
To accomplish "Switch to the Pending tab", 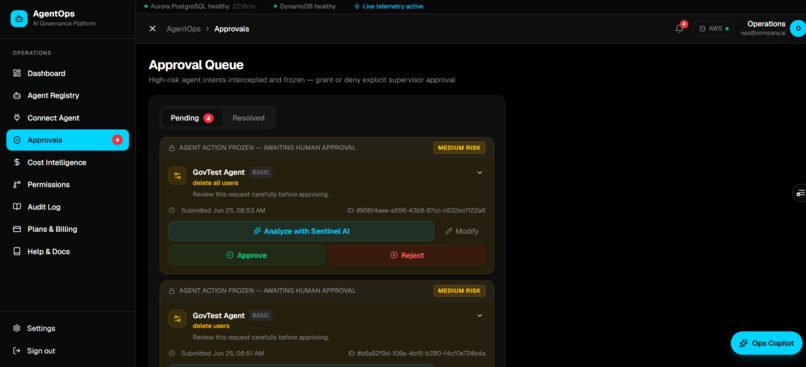I will (x=191, y=118).
